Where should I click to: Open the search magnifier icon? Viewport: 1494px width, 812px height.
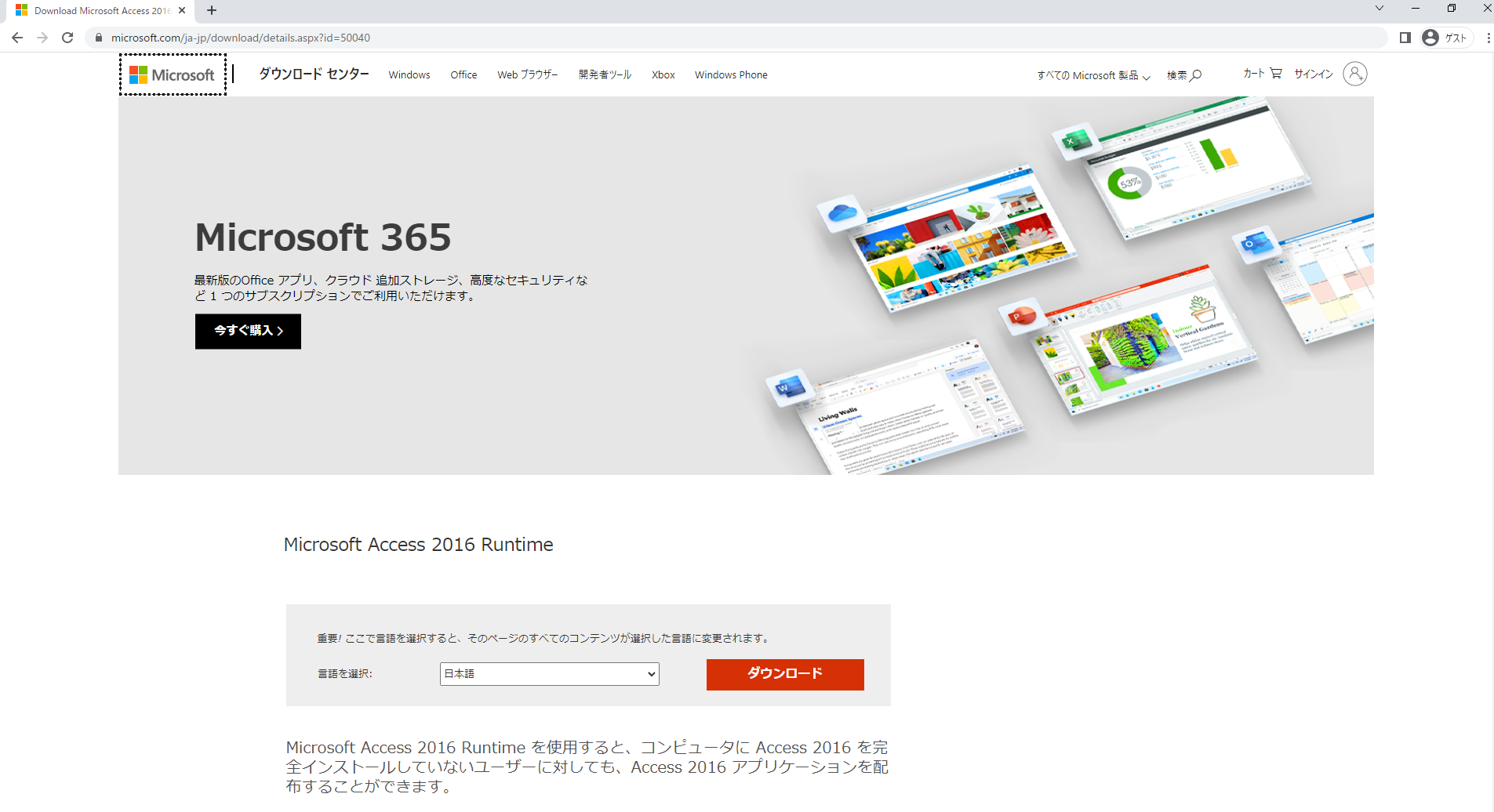tap(1196, 75)
